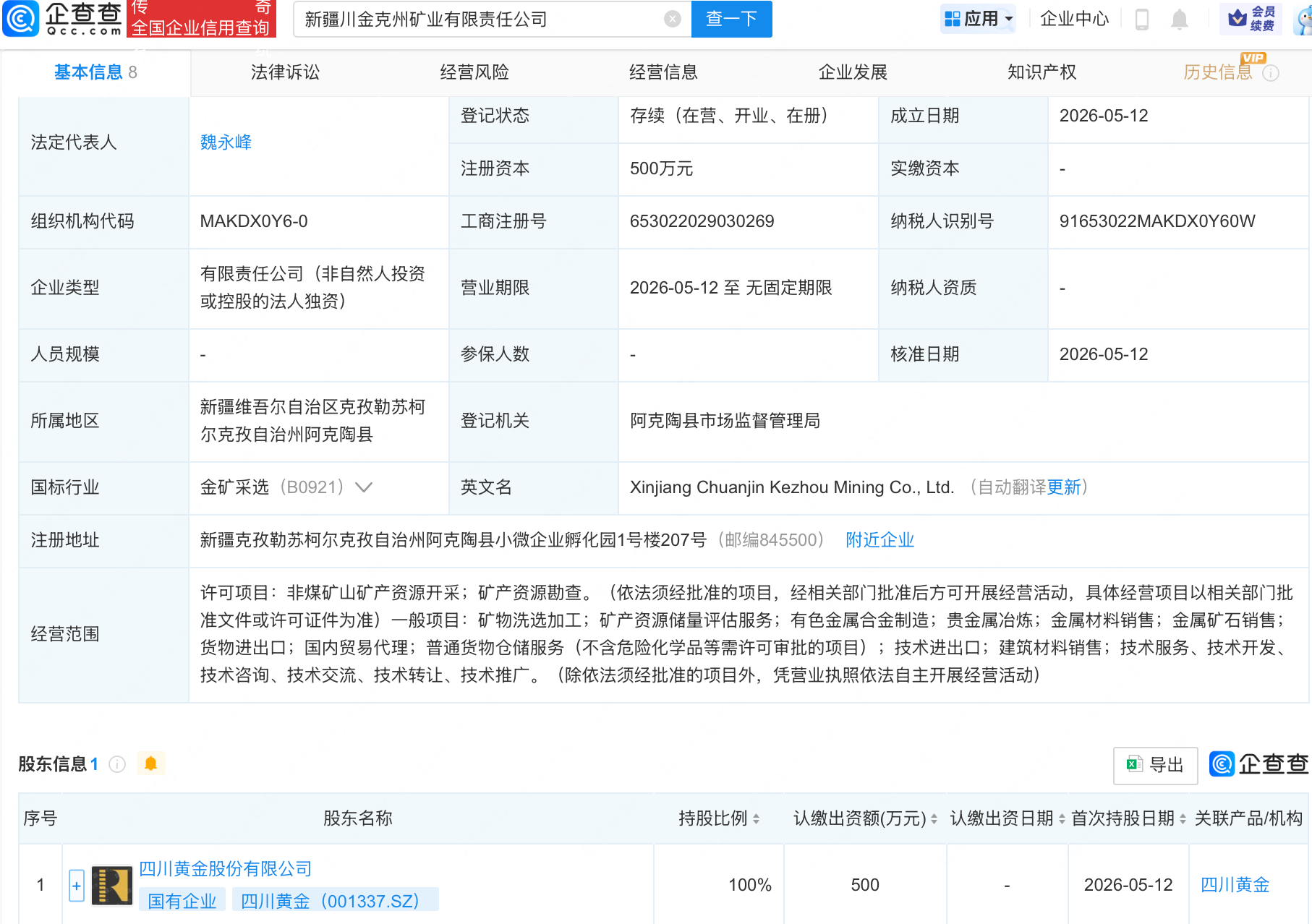Click 四川黄金 company logo thumbnail
1312x924 pixels.
pyautogui.click(x=112, y=886)
